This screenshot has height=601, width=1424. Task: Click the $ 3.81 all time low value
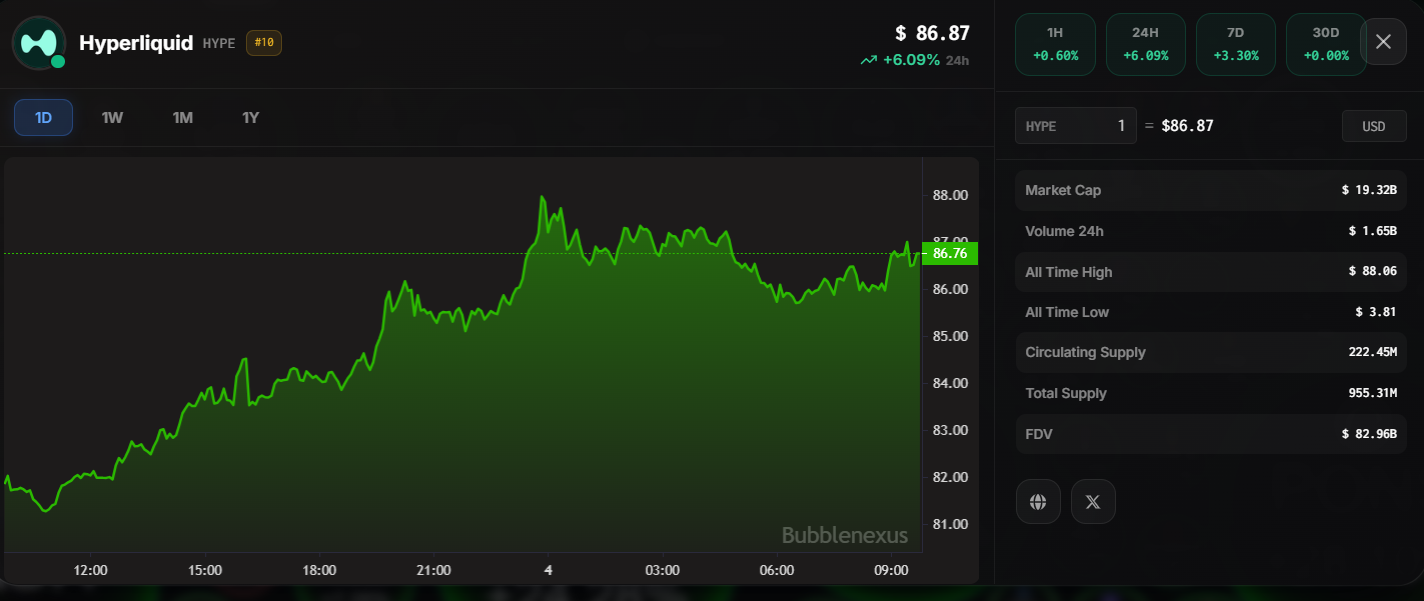pyautogui.click(x=1376, y=312)
